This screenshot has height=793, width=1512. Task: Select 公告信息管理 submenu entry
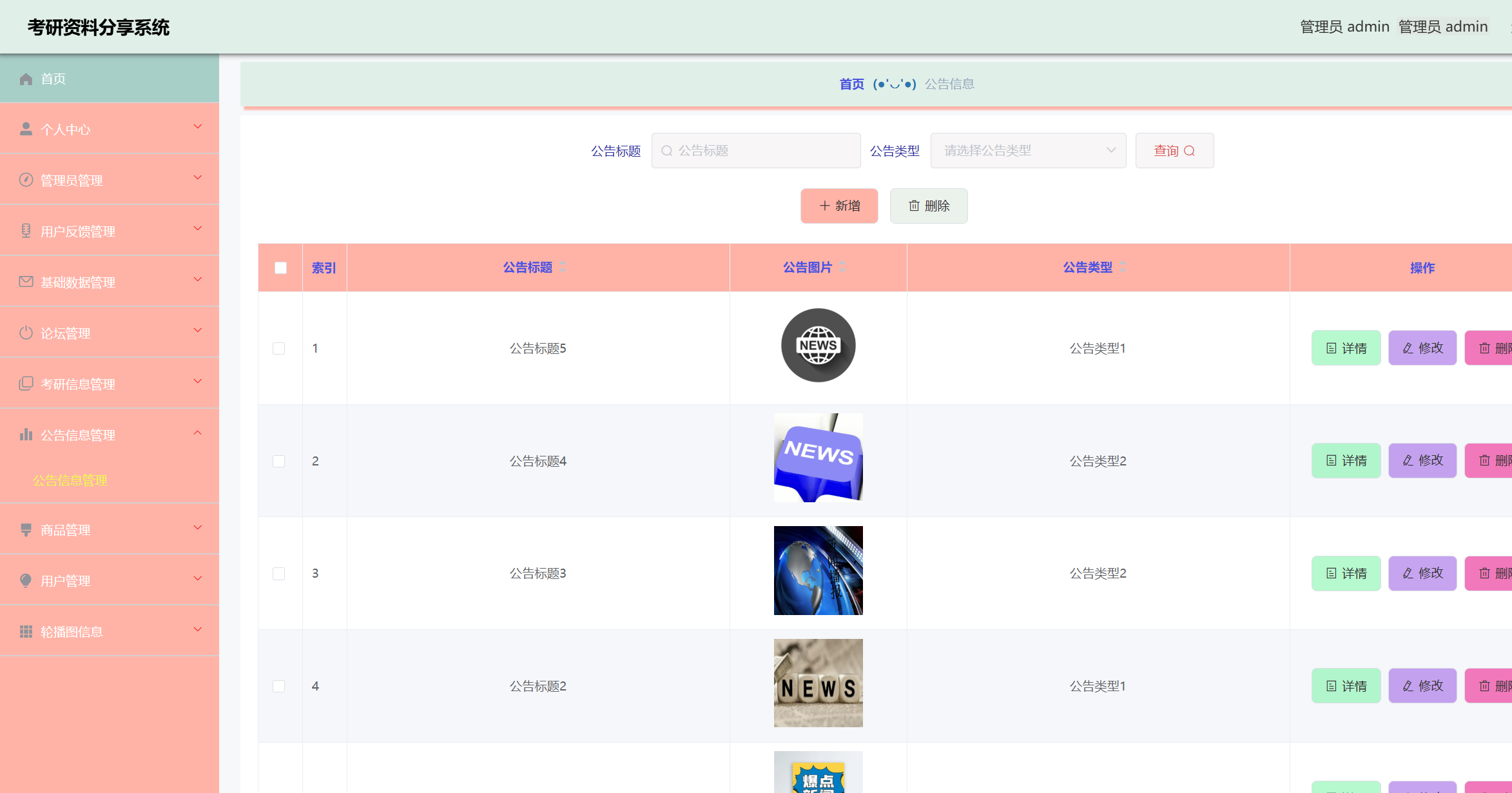point(70,480)
